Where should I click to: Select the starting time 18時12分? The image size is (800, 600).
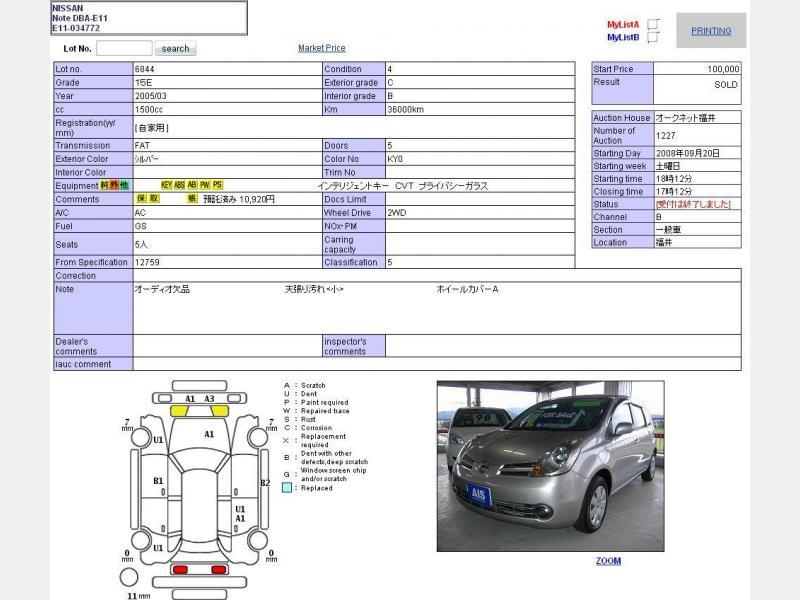point(674,179)
